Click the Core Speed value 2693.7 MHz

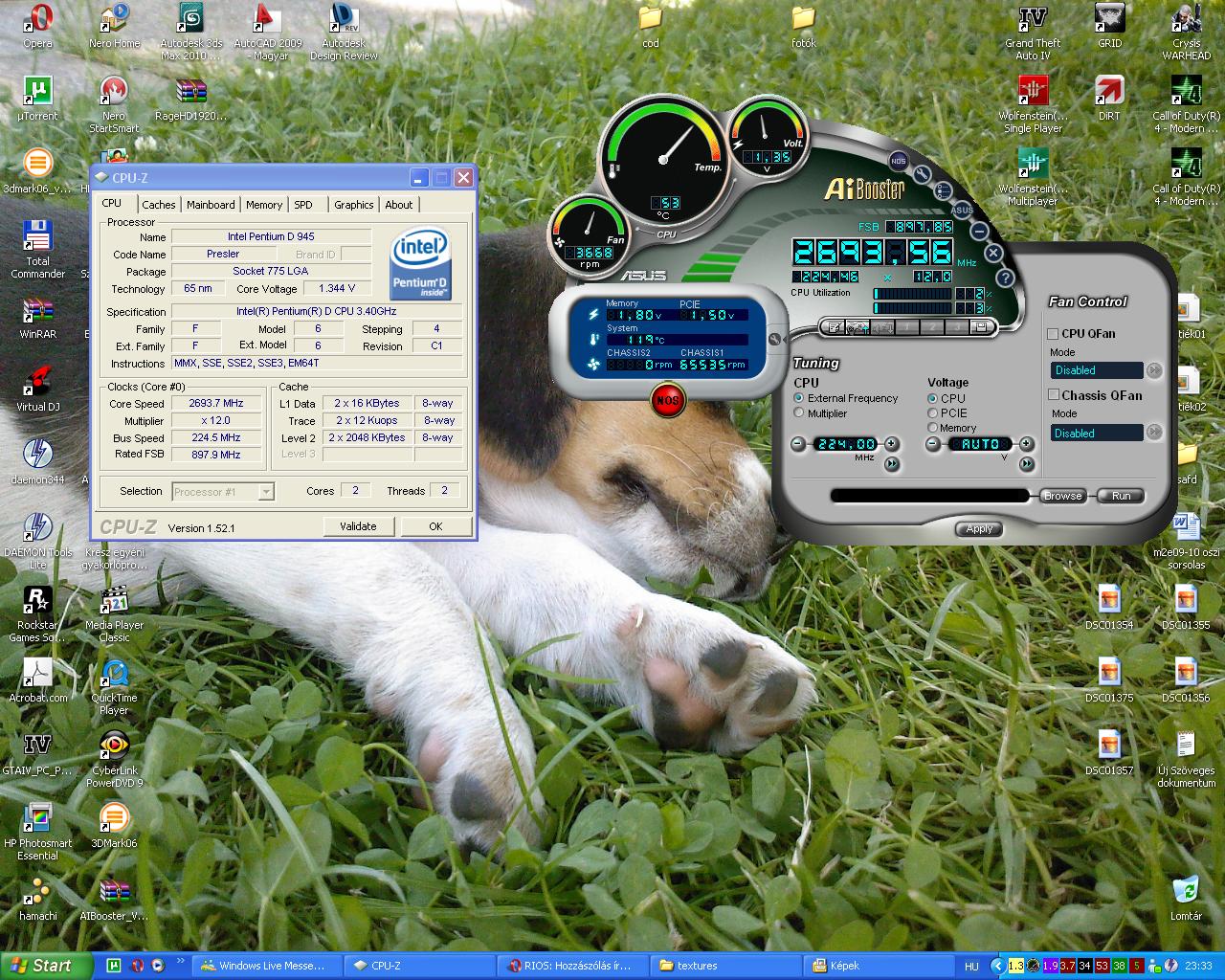pyautogui.click(x=216, y=403)
